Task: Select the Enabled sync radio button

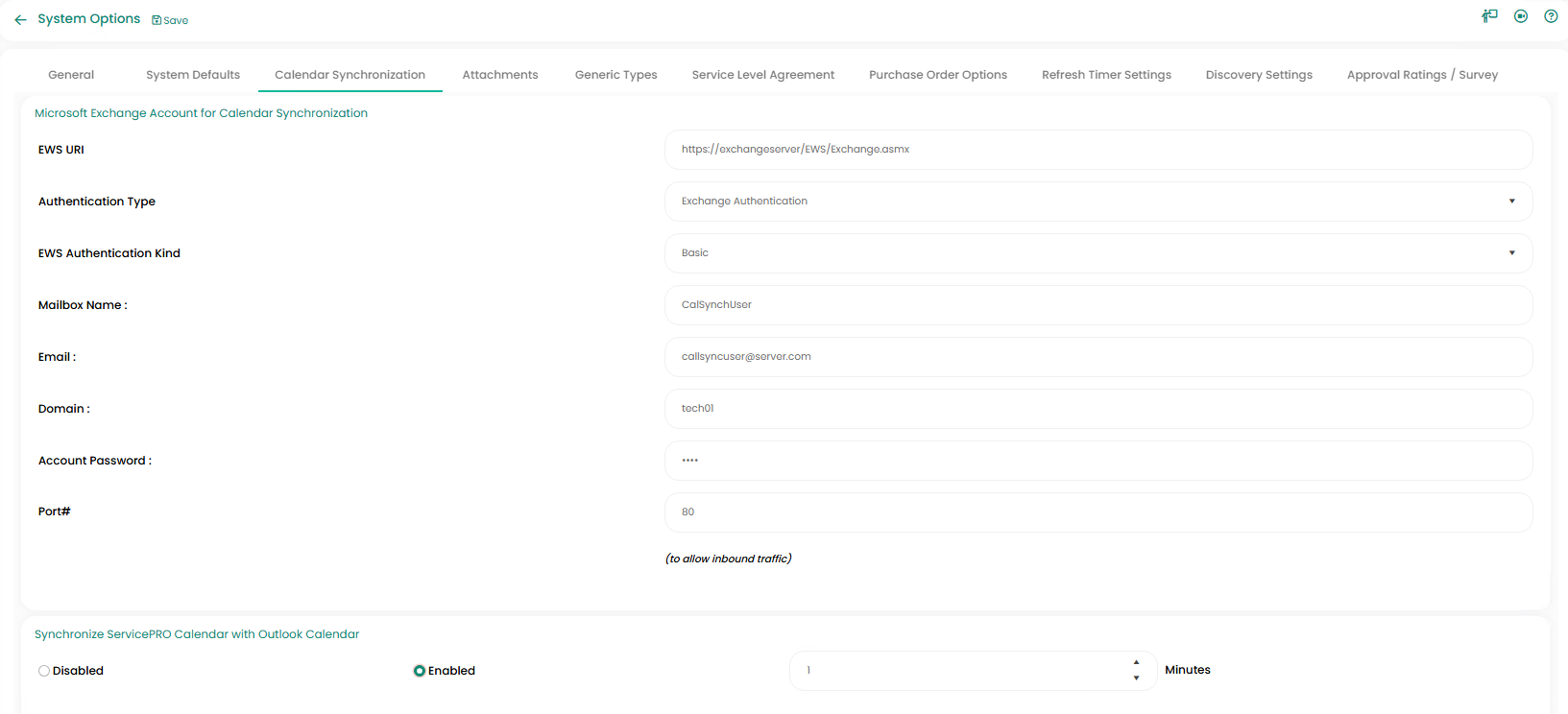Action: (420, 671)
